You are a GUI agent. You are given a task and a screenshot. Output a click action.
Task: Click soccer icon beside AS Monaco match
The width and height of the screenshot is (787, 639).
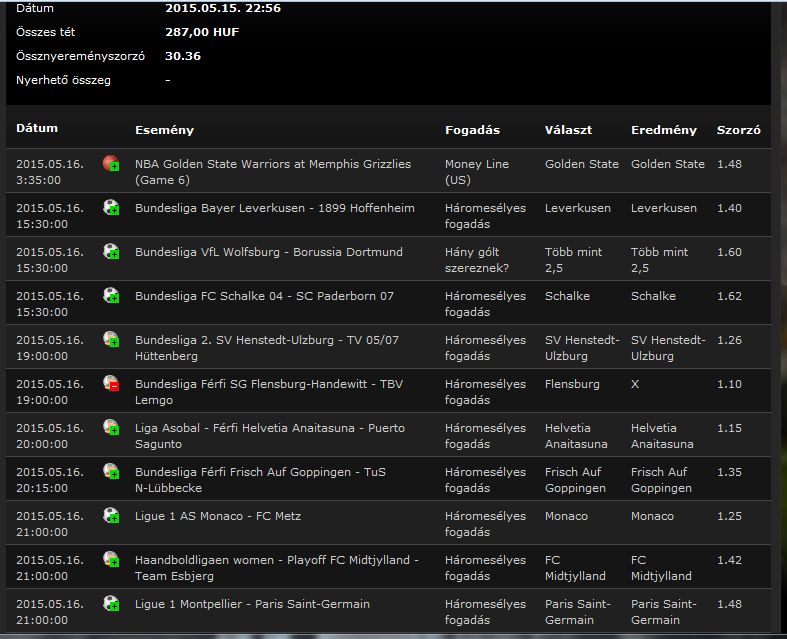pos(111,516)
